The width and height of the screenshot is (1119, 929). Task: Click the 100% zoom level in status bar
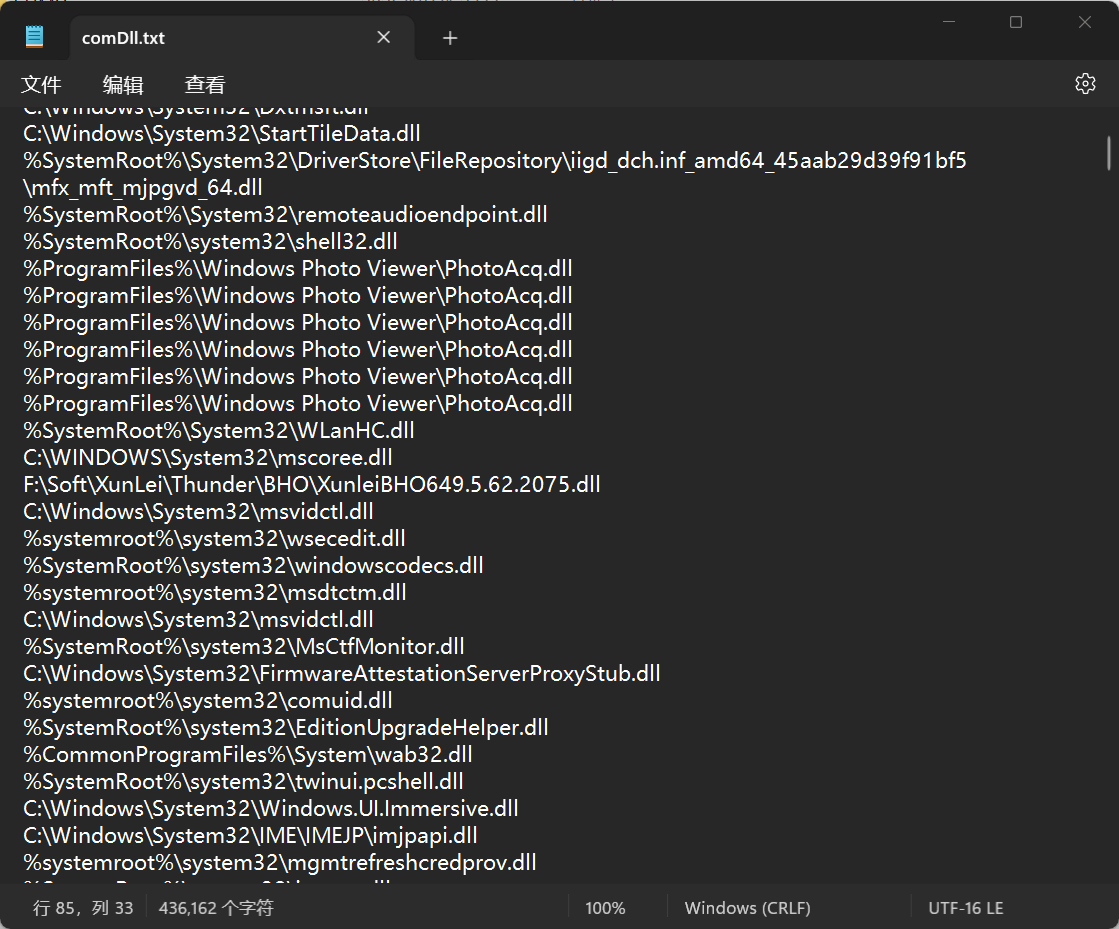605,908
